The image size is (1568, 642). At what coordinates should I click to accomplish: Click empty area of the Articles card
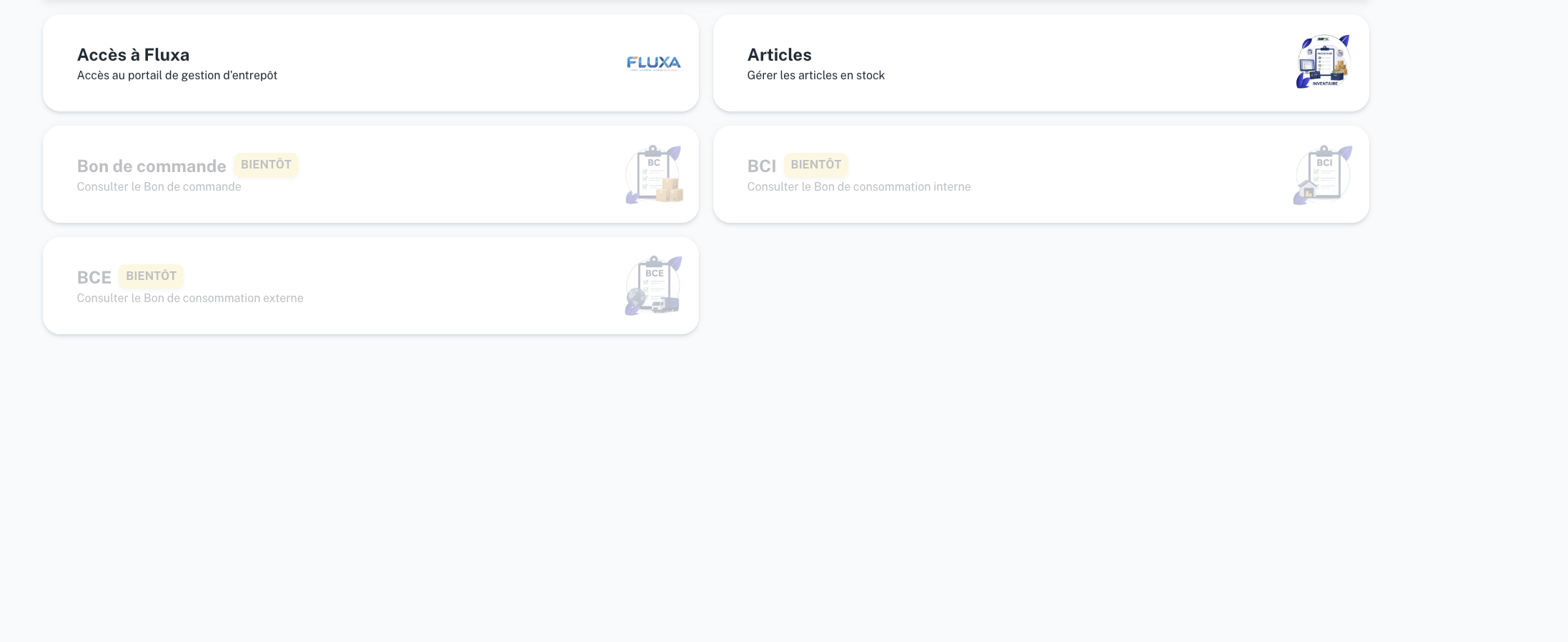click(1086, 63)
